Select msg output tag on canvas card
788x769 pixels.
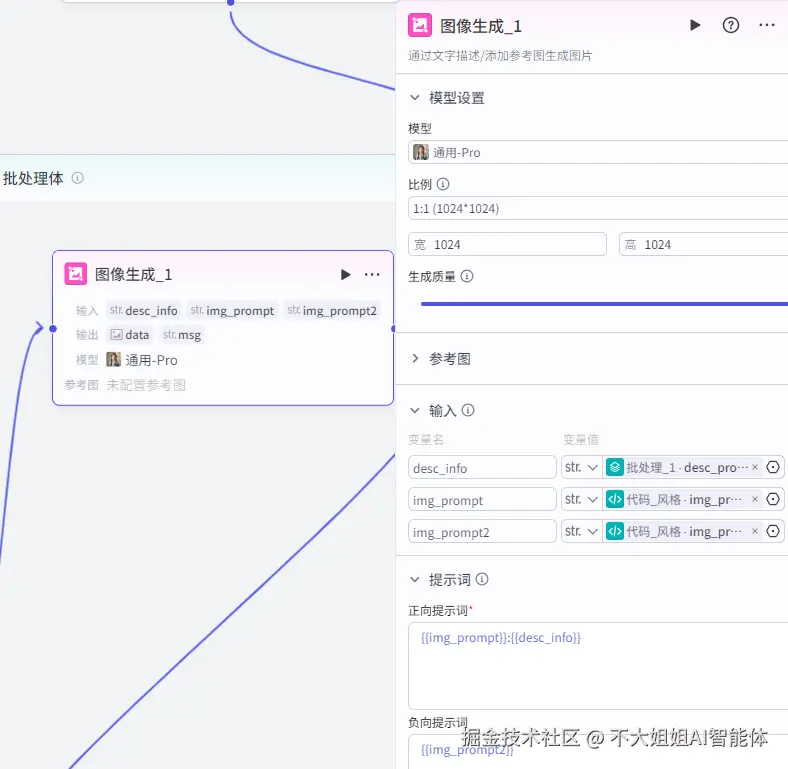(182, 334)
